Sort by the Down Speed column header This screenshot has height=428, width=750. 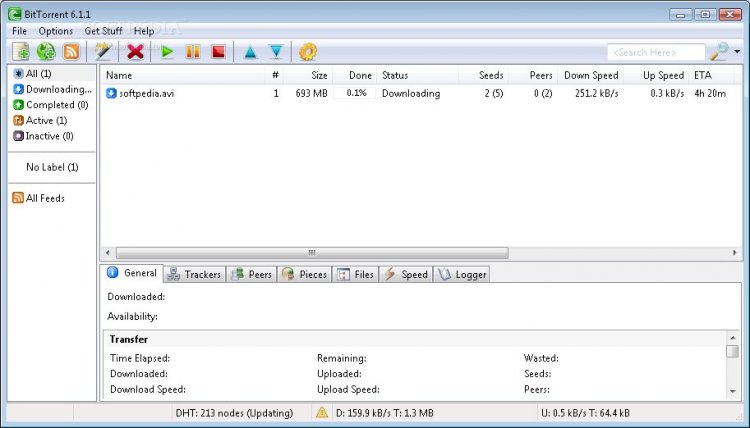tap(590, 76)
